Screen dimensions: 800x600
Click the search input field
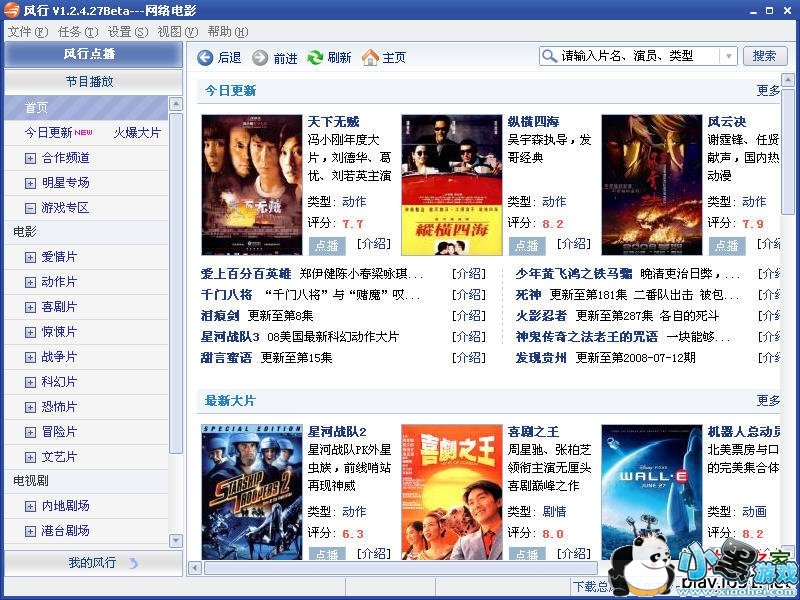coord(639,56)
